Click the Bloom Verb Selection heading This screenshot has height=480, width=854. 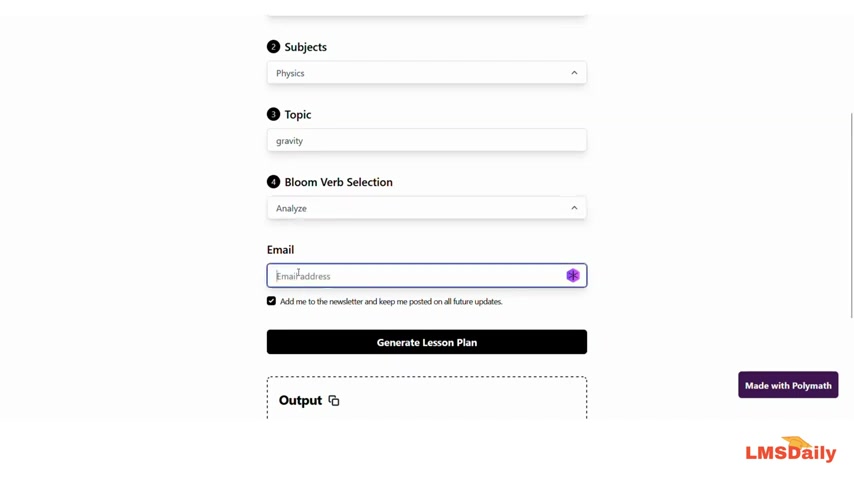338,182
